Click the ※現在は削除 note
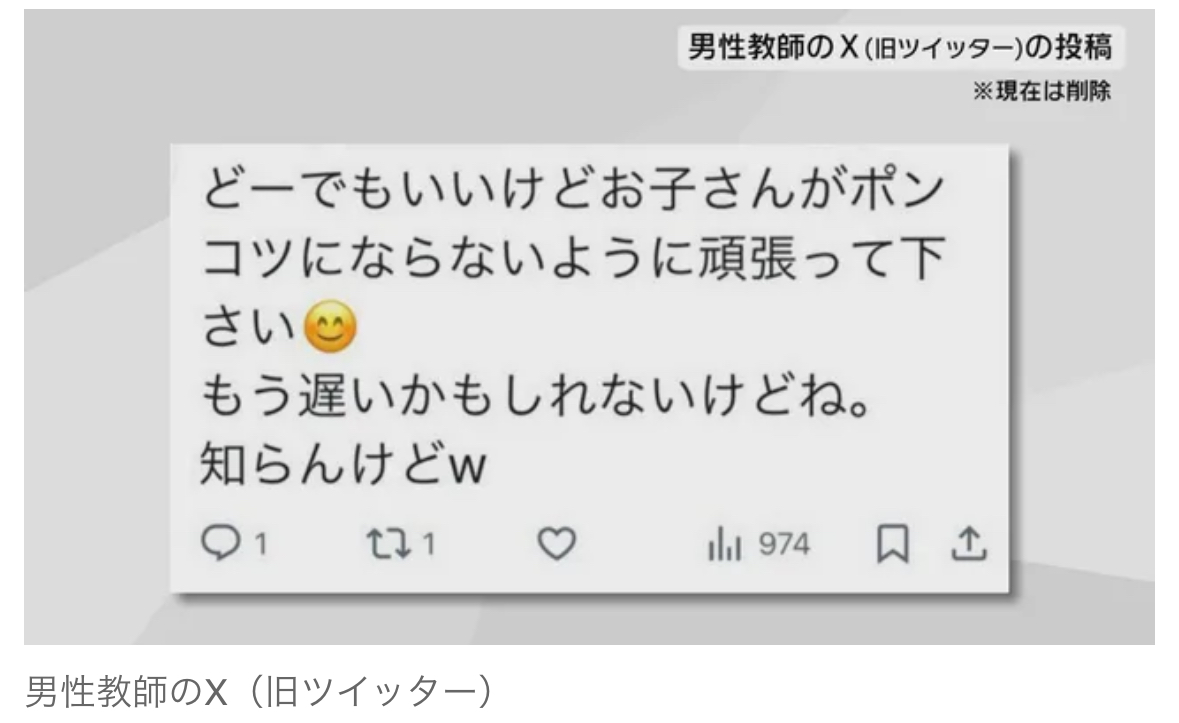The image size is (1179, 723). (x=1041, y=91)
